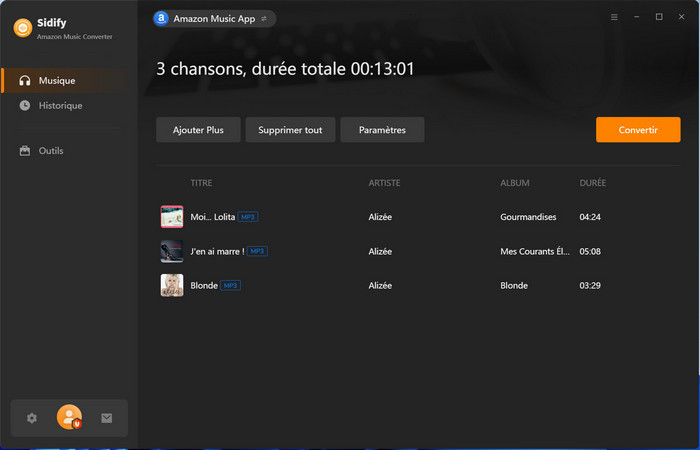The height and width of the screenshot is (450, 700).
Task: Open the hamburger menu icon in title bar
Action: 614,18
